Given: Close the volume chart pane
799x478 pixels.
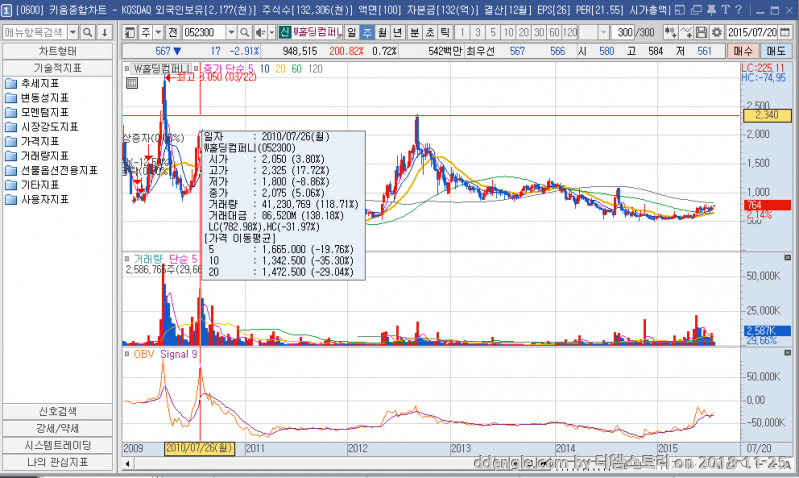Looking at the screenshot, I should (787, 258).
